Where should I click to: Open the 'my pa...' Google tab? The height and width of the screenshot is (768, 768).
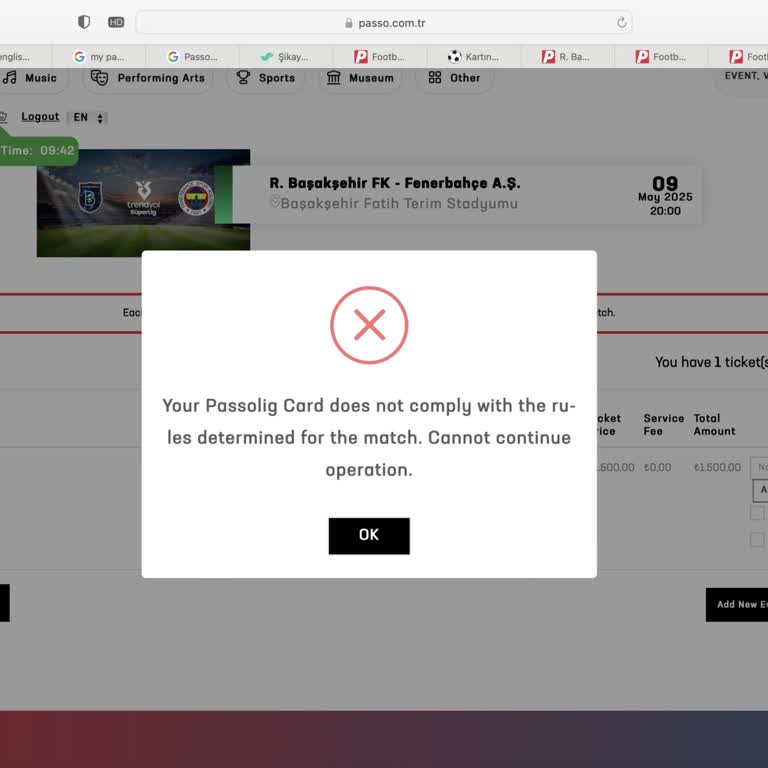pos(99,57)
